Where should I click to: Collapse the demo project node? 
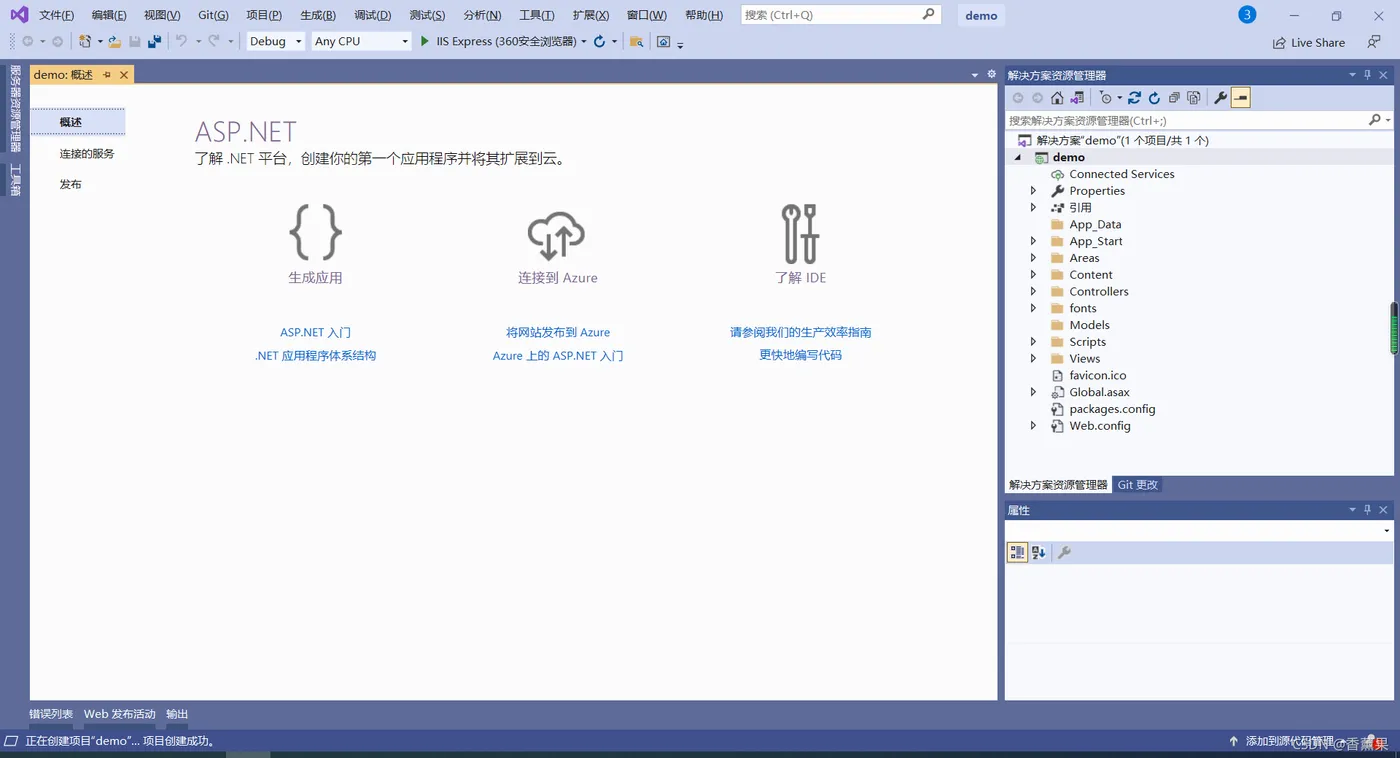click(x=1019, y=157)
